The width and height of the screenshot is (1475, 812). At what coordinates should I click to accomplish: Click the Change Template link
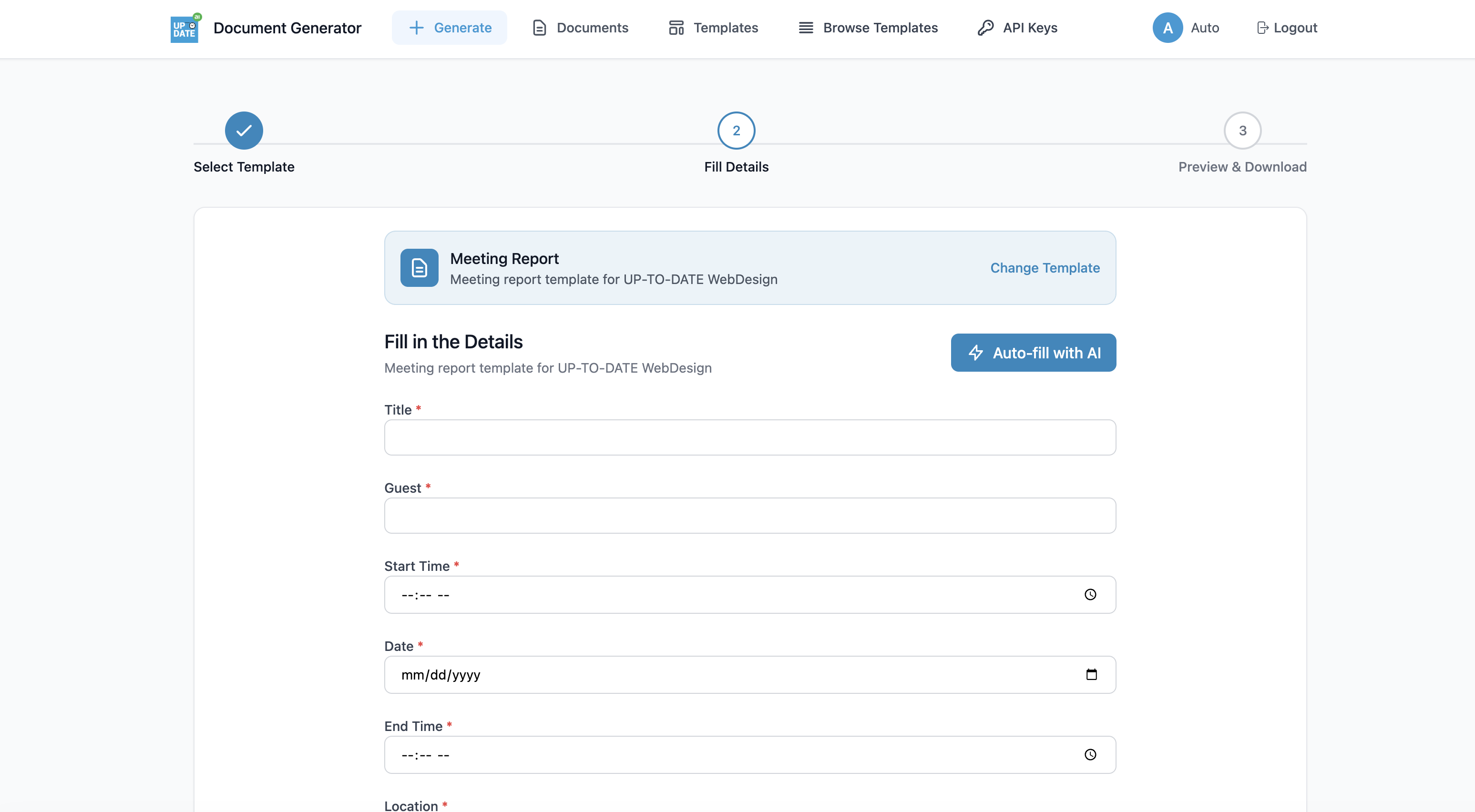tap(1045, 268)
